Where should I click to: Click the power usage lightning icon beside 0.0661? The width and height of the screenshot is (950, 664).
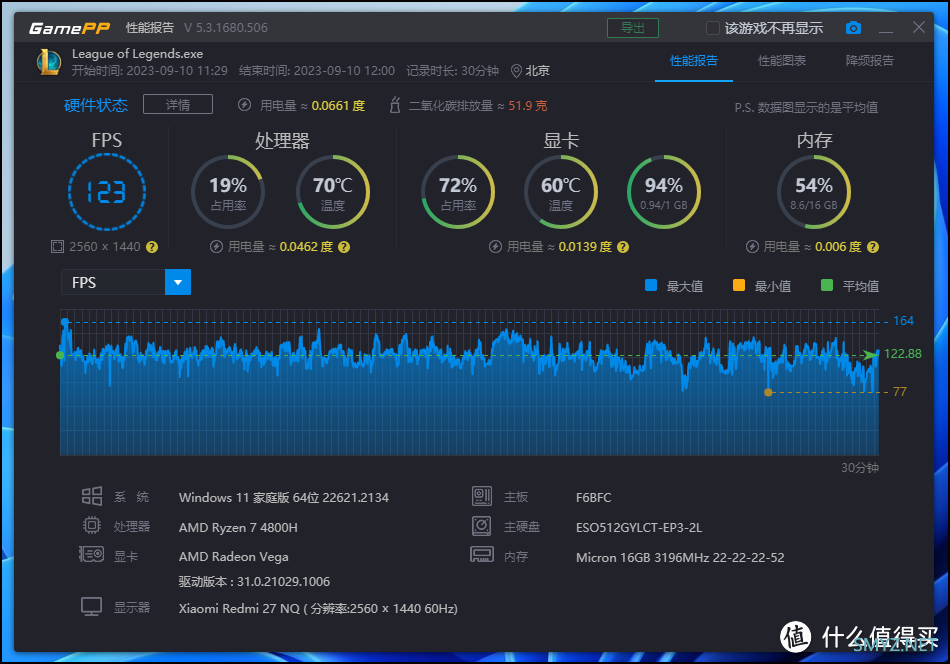[x=244, y=105]
